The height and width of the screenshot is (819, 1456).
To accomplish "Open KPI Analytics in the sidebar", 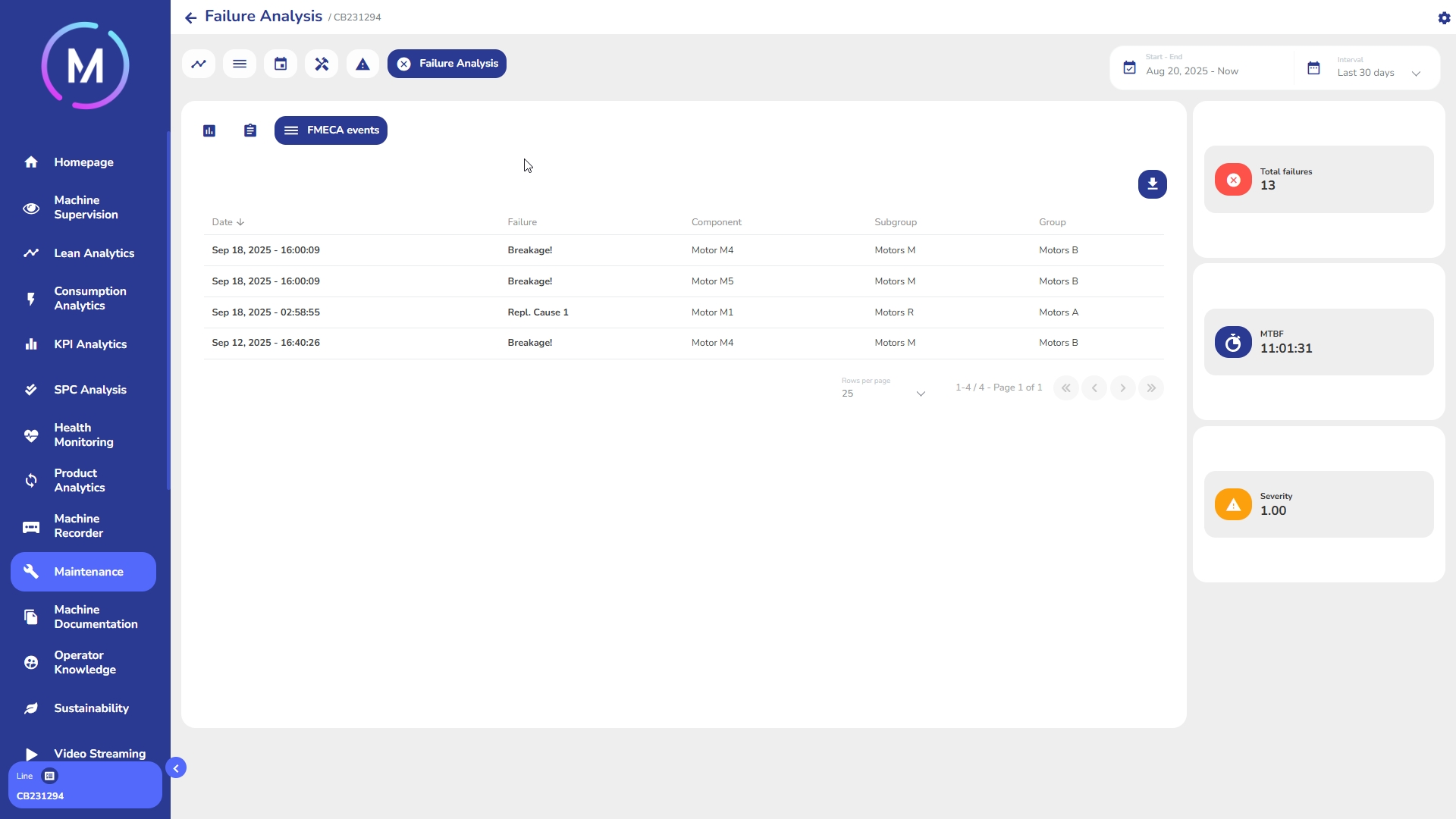I will click(x=89, y=344).
